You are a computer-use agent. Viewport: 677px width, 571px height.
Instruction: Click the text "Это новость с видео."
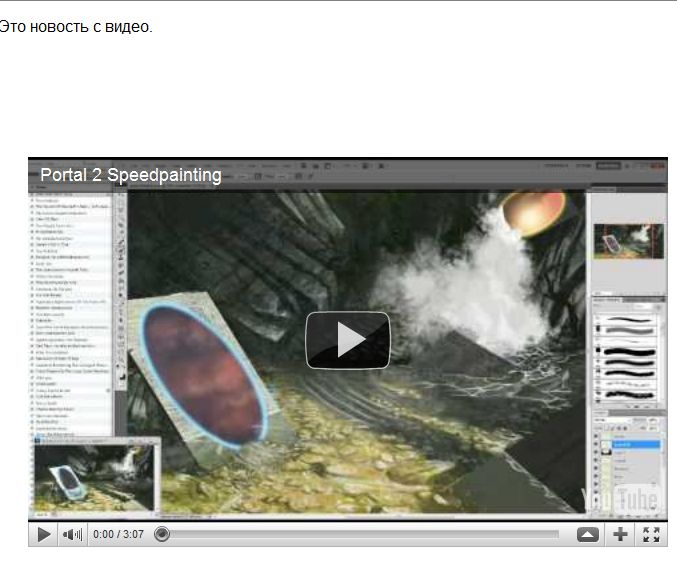(x=76, y=27)
